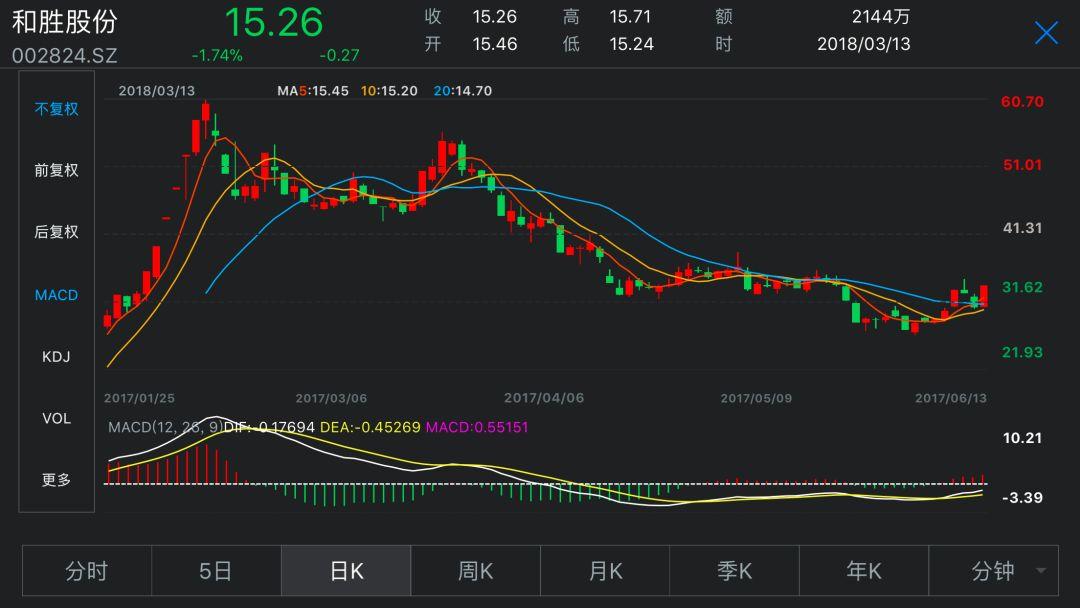Screen dimensions: 1080x608
Task: Click the 和胜股份 stock name
Action: [x=65, y=23]
